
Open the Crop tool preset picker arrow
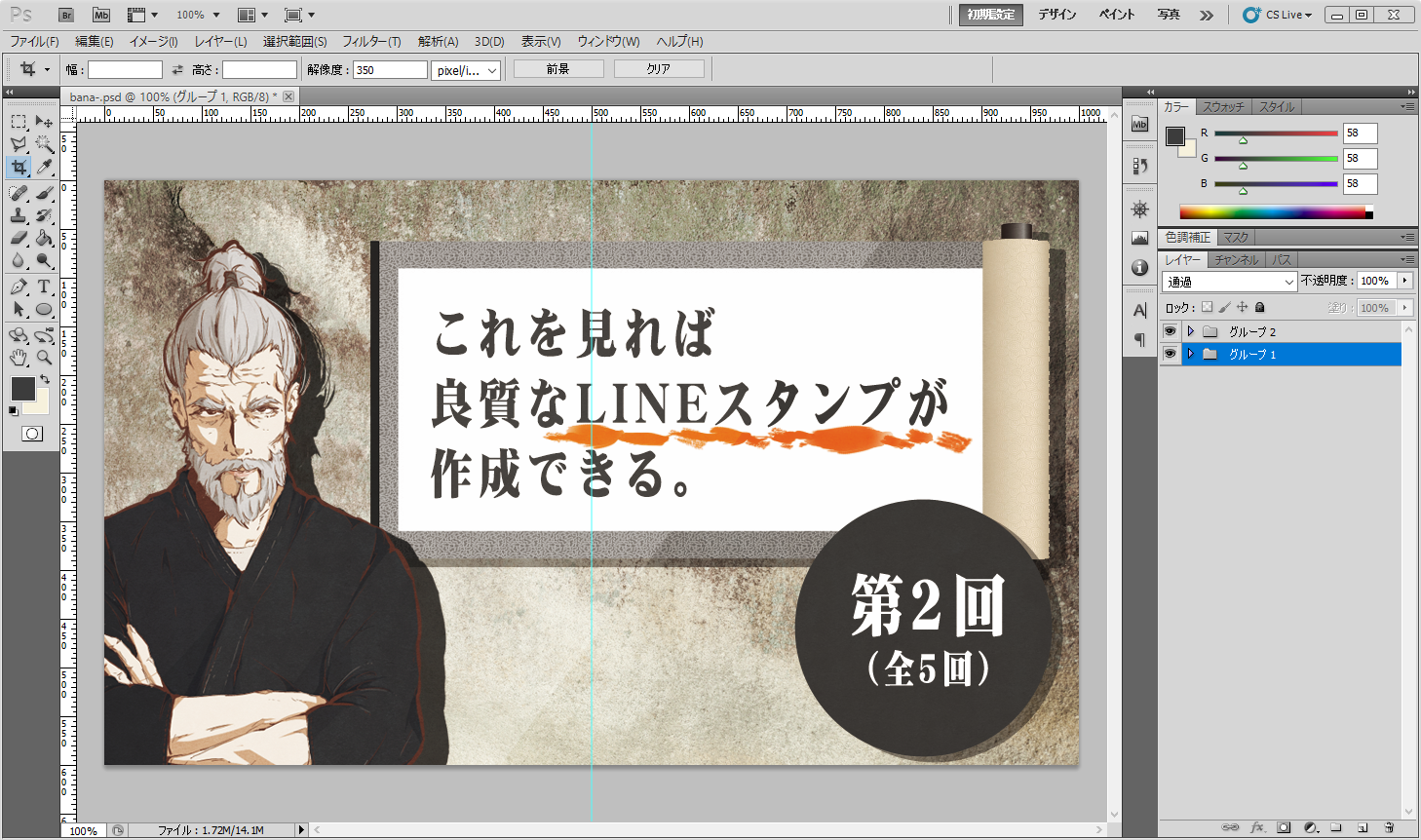coord(47,69)
